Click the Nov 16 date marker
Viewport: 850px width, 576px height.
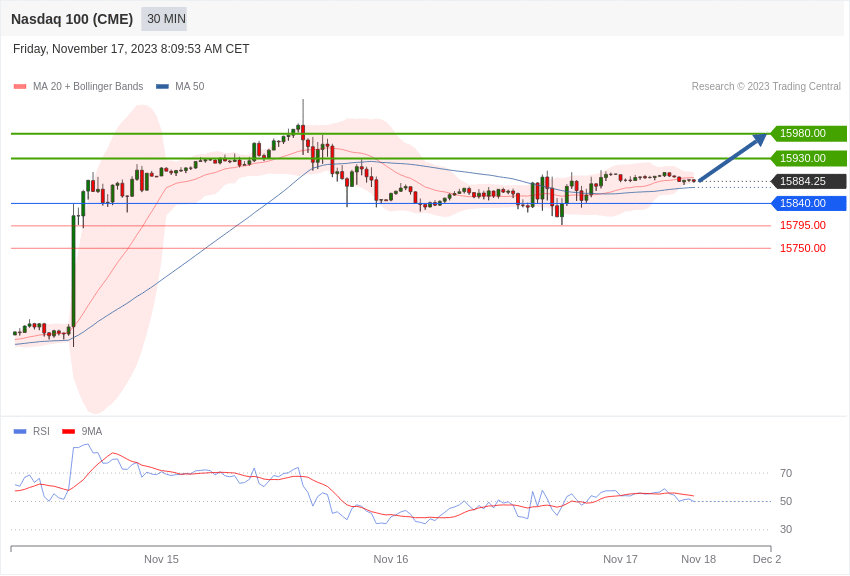tap(391, 559)
